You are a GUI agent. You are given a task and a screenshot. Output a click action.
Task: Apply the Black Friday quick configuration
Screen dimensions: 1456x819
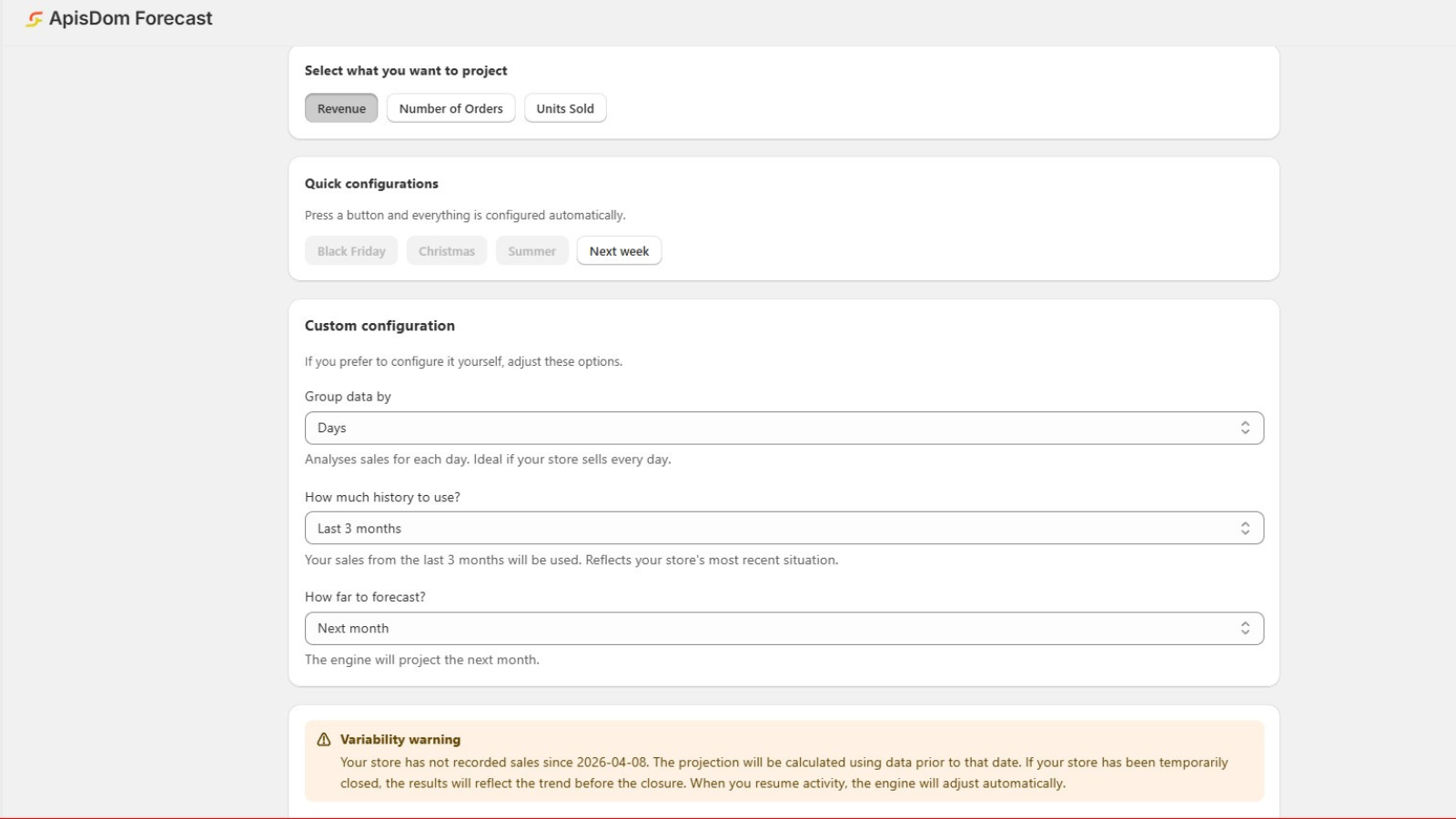pos(351,251)
